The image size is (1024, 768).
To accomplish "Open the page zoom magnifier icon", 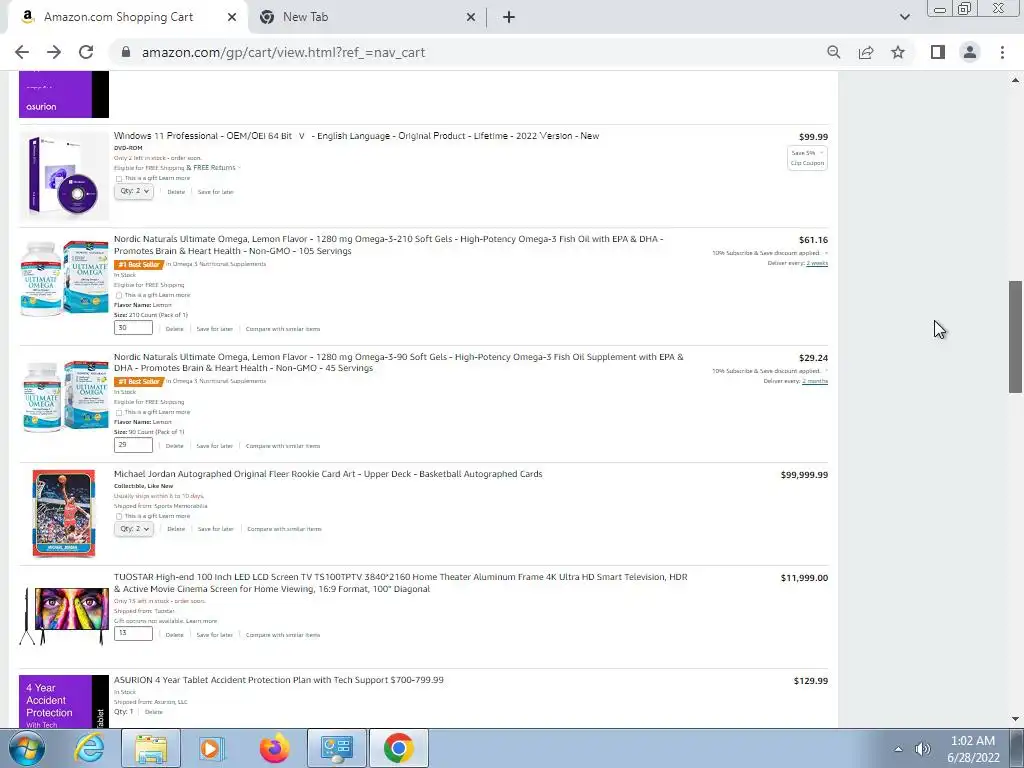I will click(833, 52).
